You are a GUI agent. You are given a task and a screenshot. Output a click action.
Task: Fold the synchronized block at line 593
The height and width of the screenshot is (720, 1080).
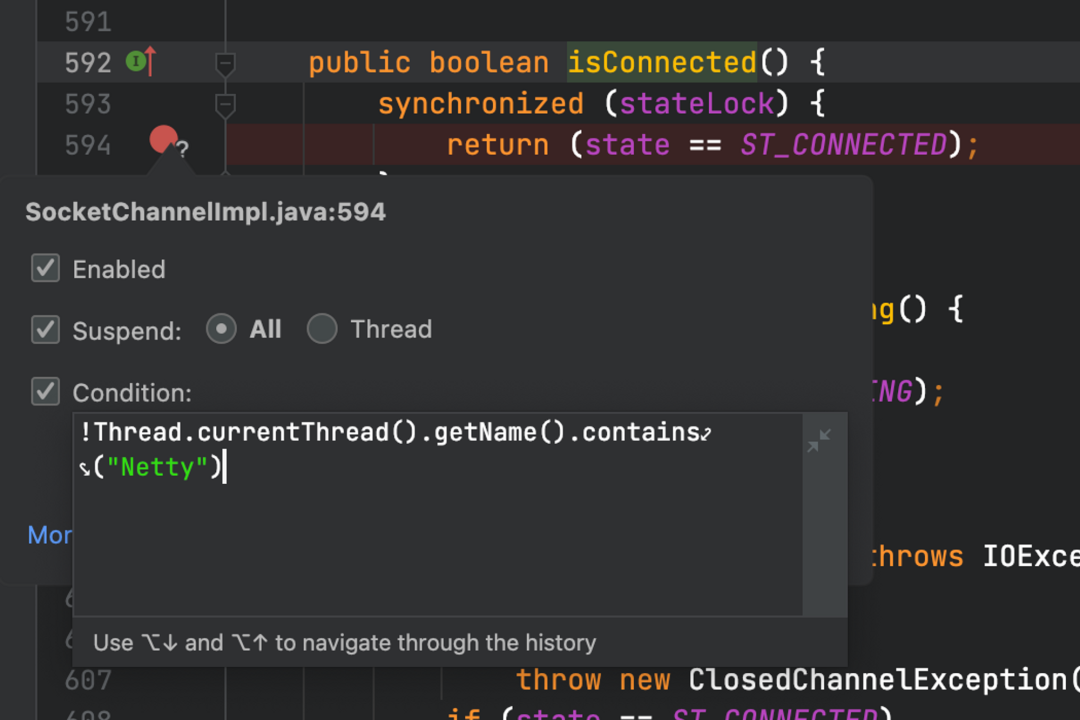[x=225, y=105]
